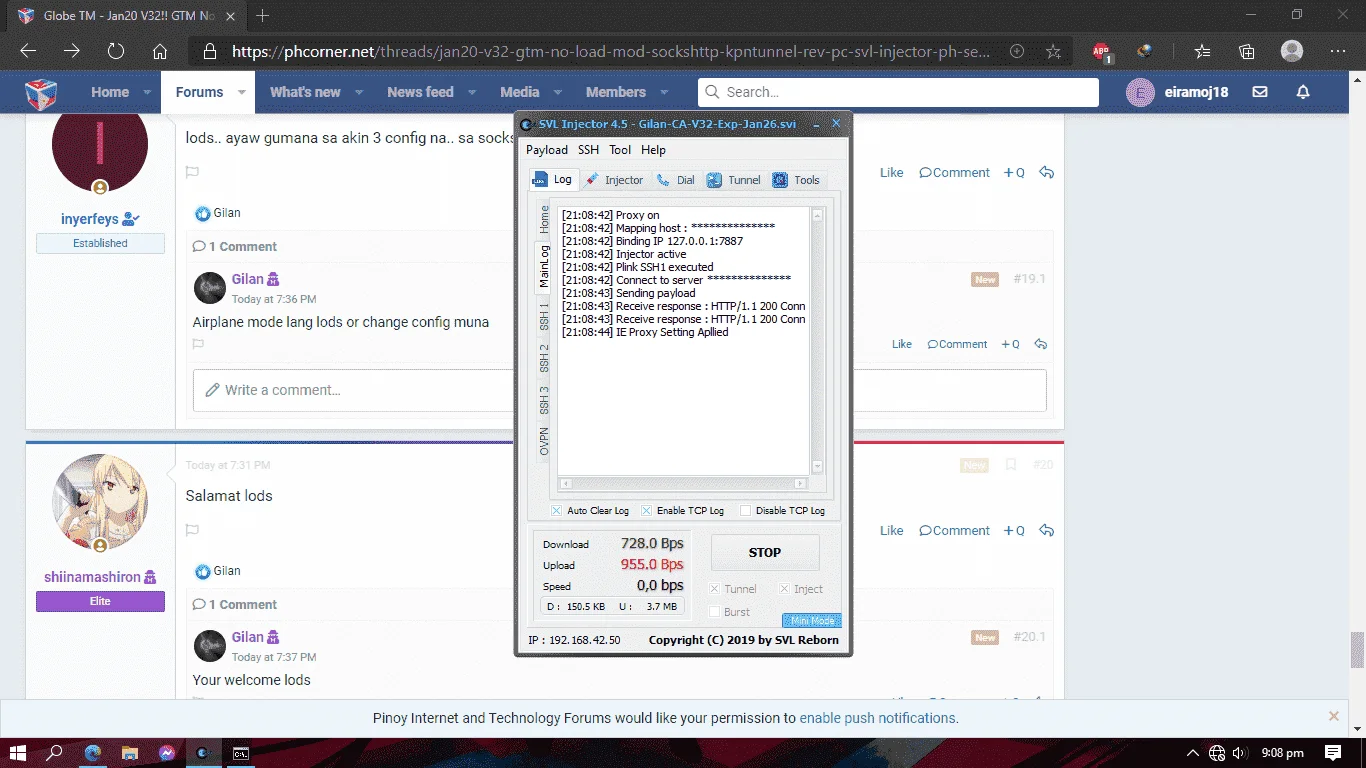This screenshot has height=768, width=1366.
Task: Open the inbox envelope icon
Action: point(1260,92)
